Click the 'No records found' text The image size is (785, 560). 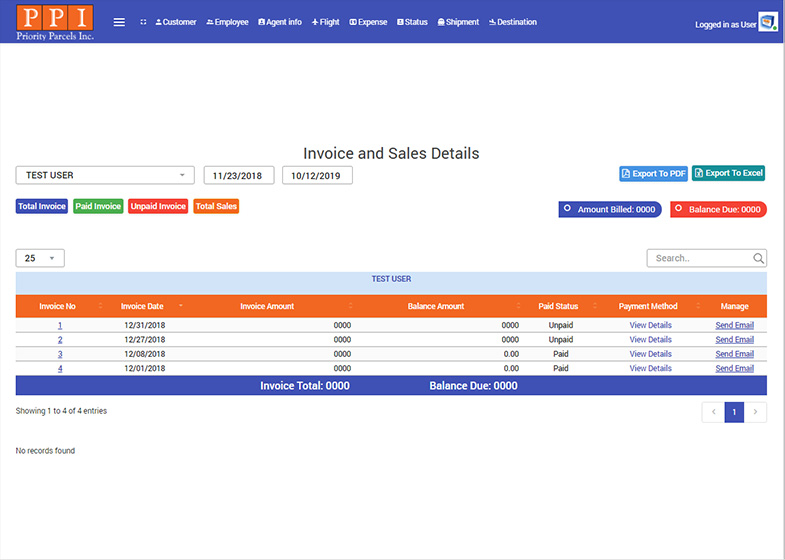point(45,451)
